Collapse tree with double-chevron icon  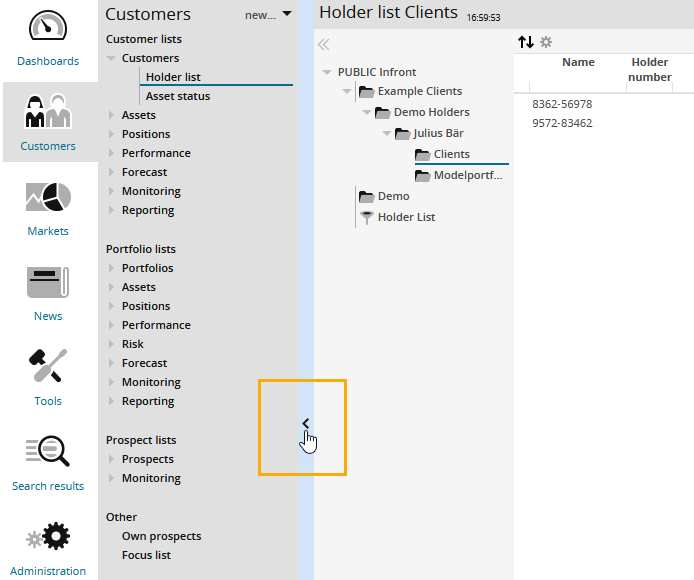point(323,45)
